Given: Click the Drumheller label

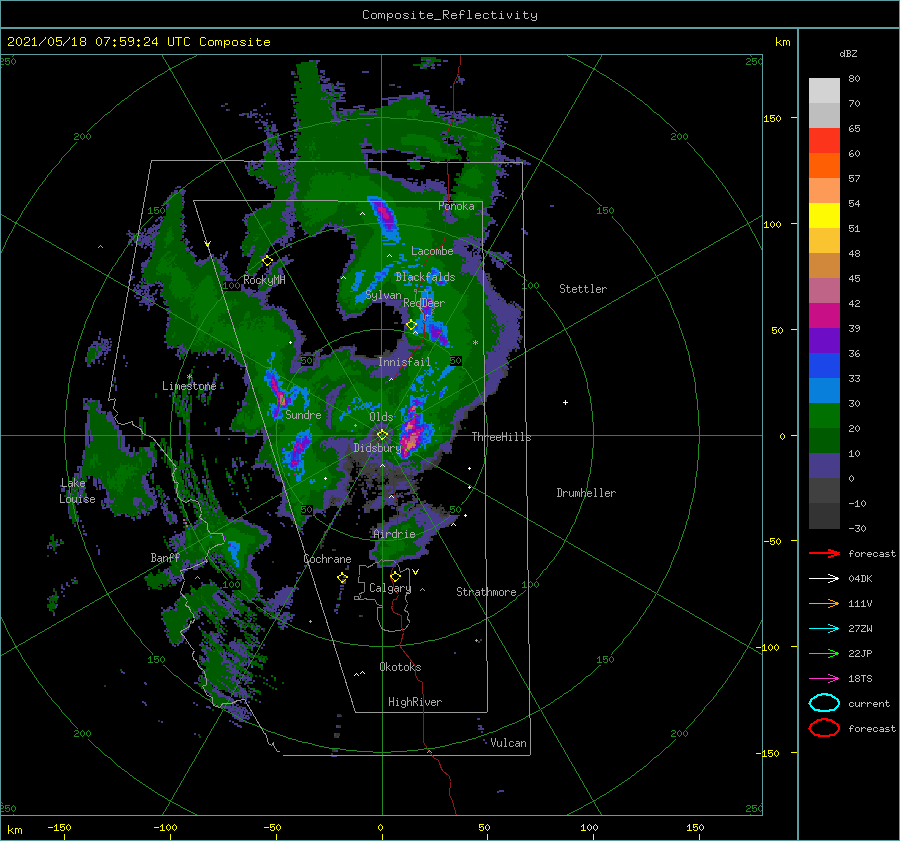Looking at the screenshot, I should [586, 493].
